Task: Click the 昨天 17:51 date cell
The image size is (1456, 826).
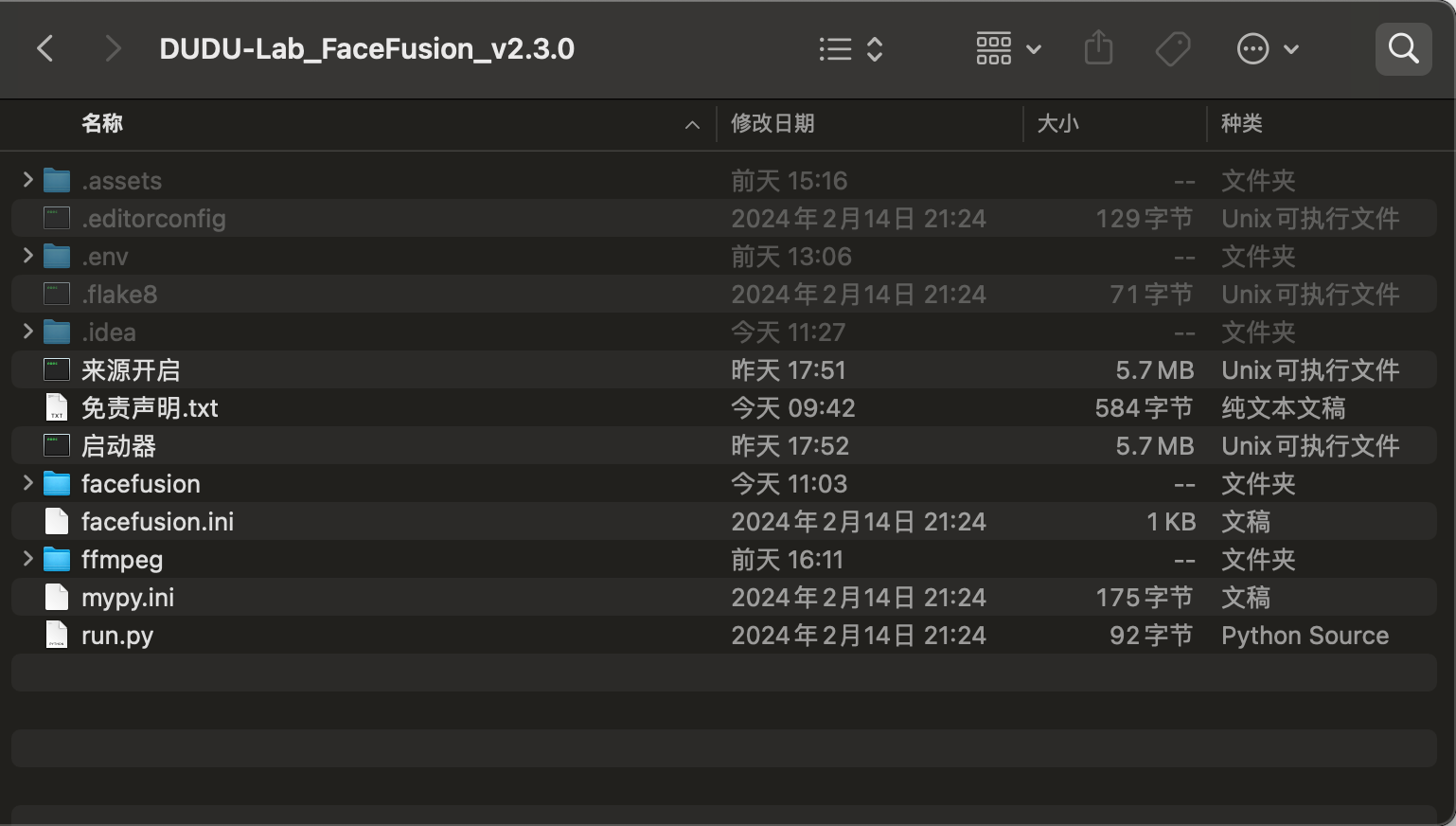Action: [x=788, y=370]
